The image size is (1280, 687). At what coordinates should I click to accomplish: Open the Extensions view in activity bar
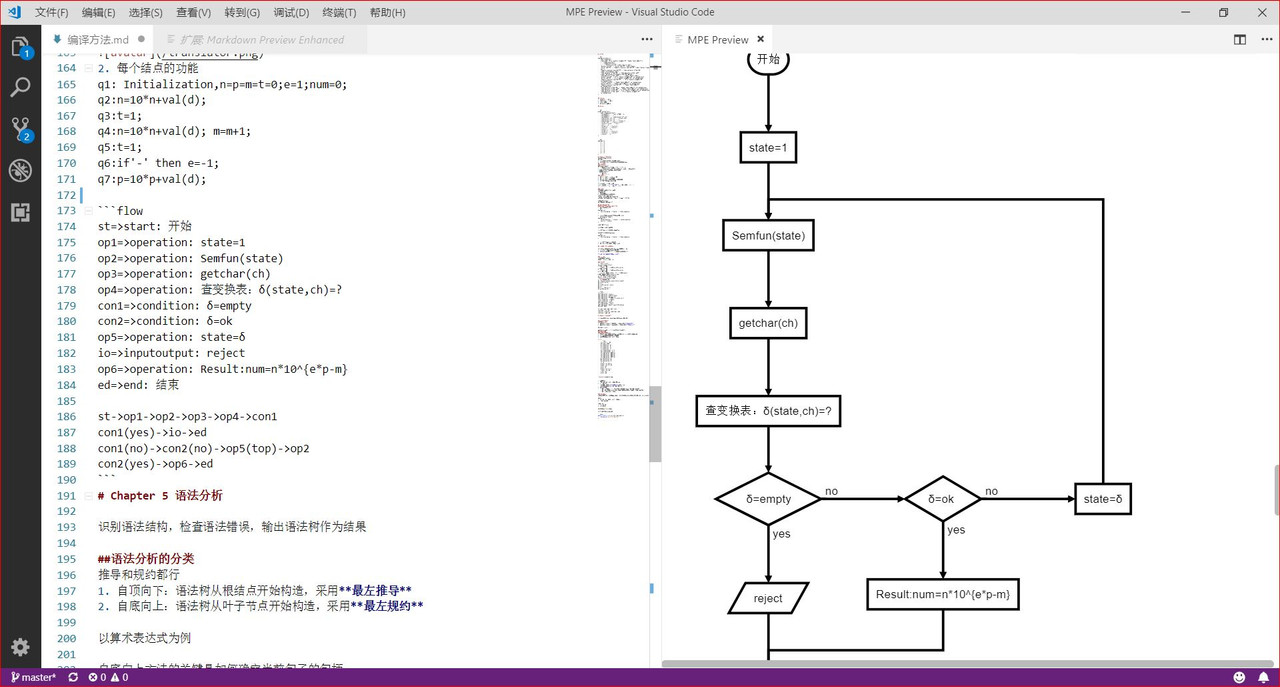[x=20, y=212]
